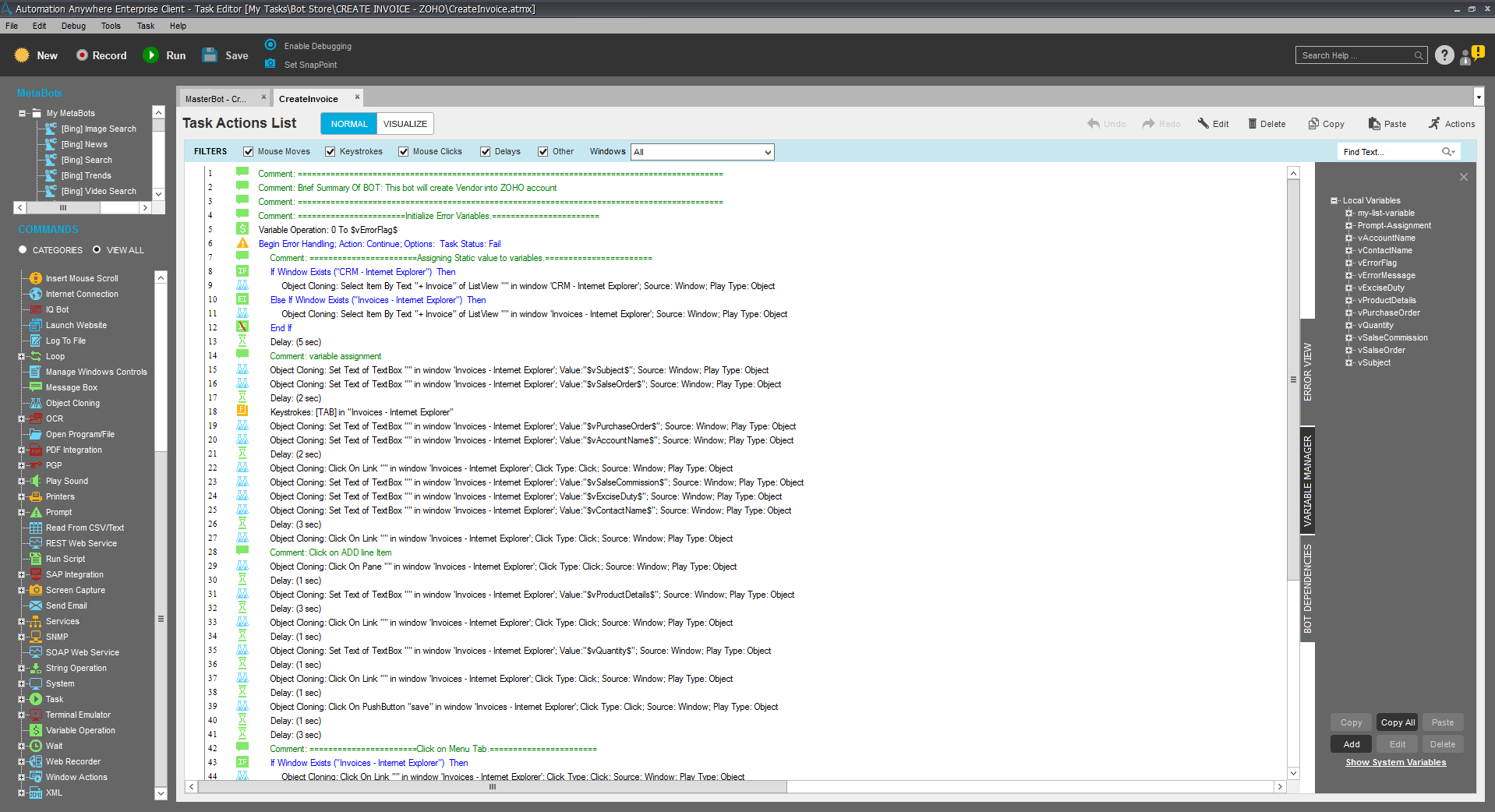The height and width of the screenshot is (812, 1495).
Task: Open help via the question mark icon
Action: [x=1444, y=55]
